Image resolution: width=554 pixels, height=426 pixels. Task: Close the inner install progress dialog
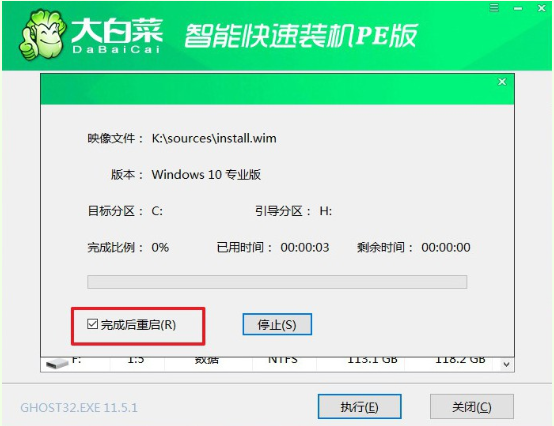click(502, 82)
